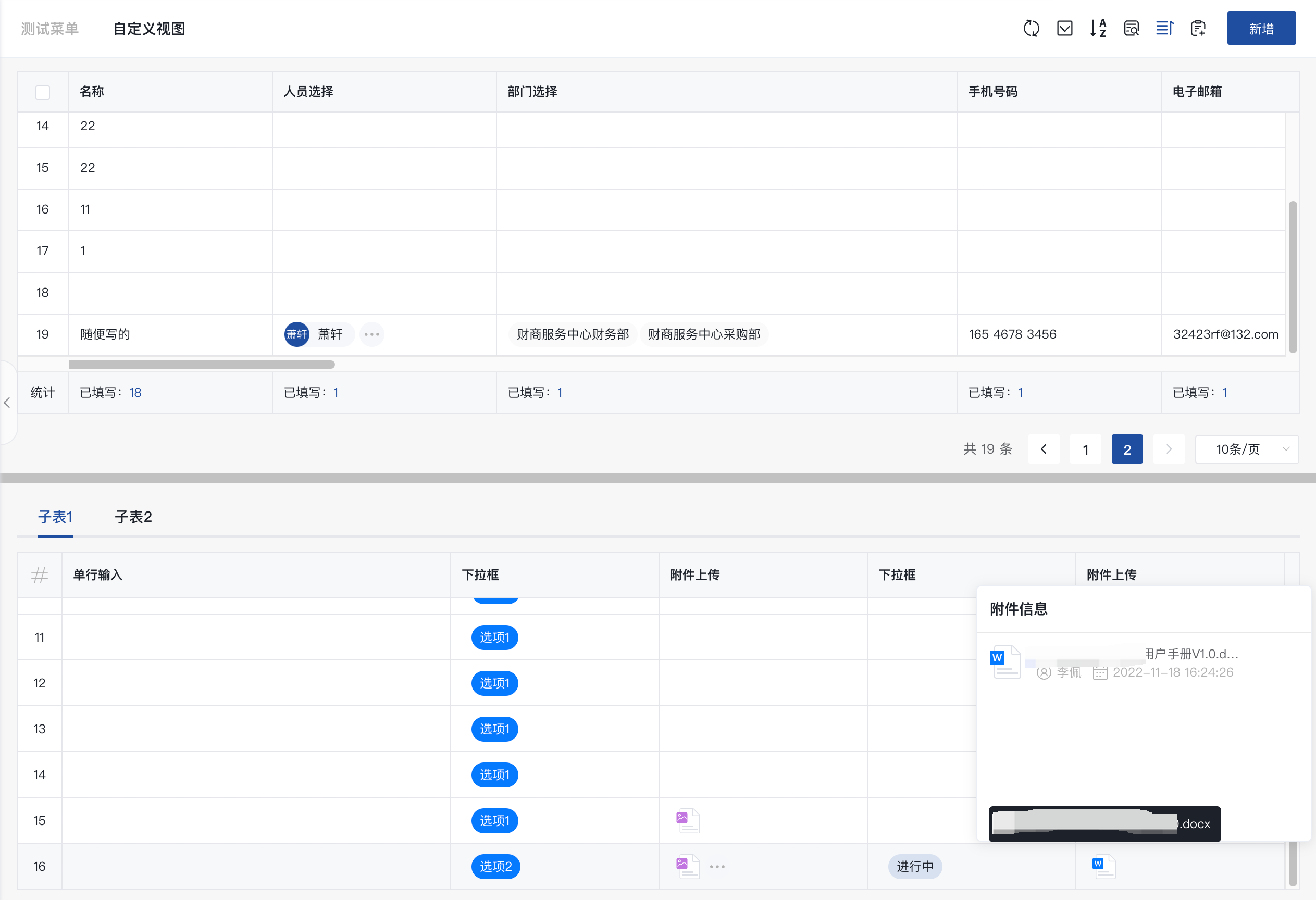Image resolution: width=1316 pixels, height=900 pixels.
Task: Click the refresh icon in the toolbar
Action: (1031, 28)
